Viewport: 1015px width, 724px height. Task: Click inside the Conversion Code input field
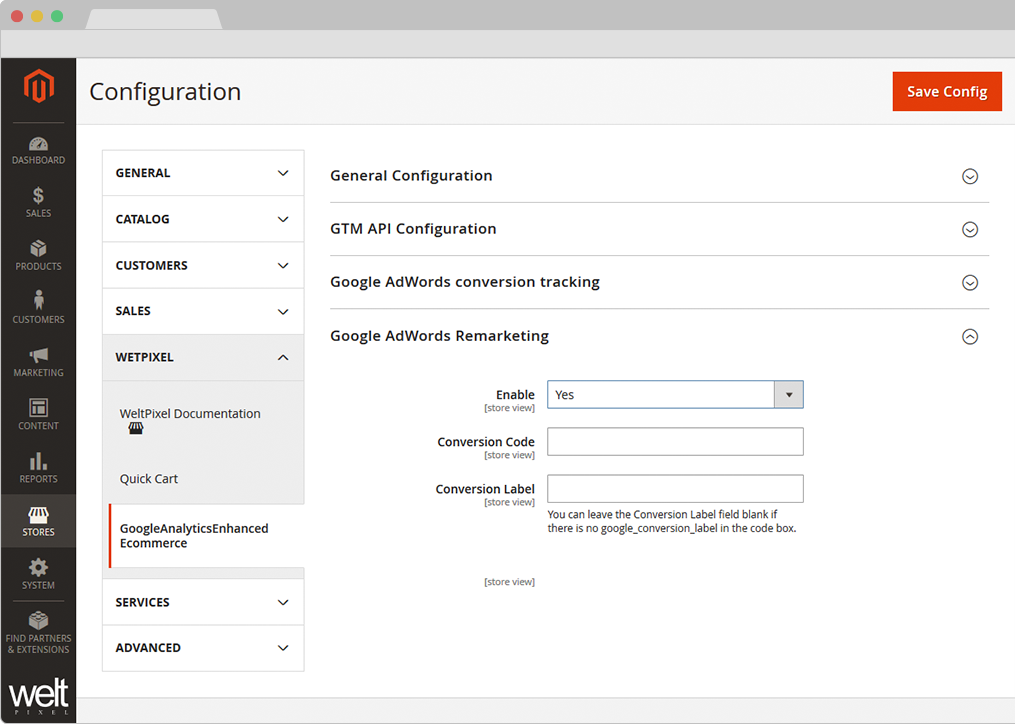pos(675,441)
